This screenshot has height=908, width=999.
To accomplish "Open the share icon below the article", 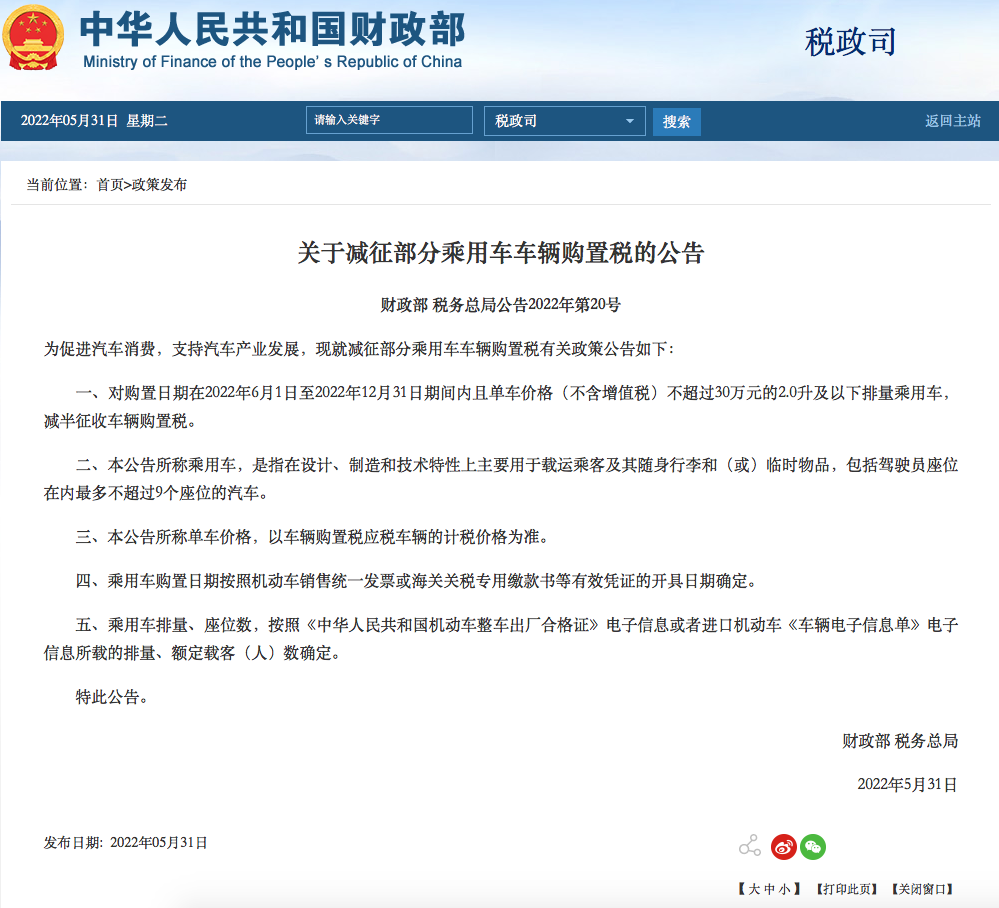I will pos(750,846).
